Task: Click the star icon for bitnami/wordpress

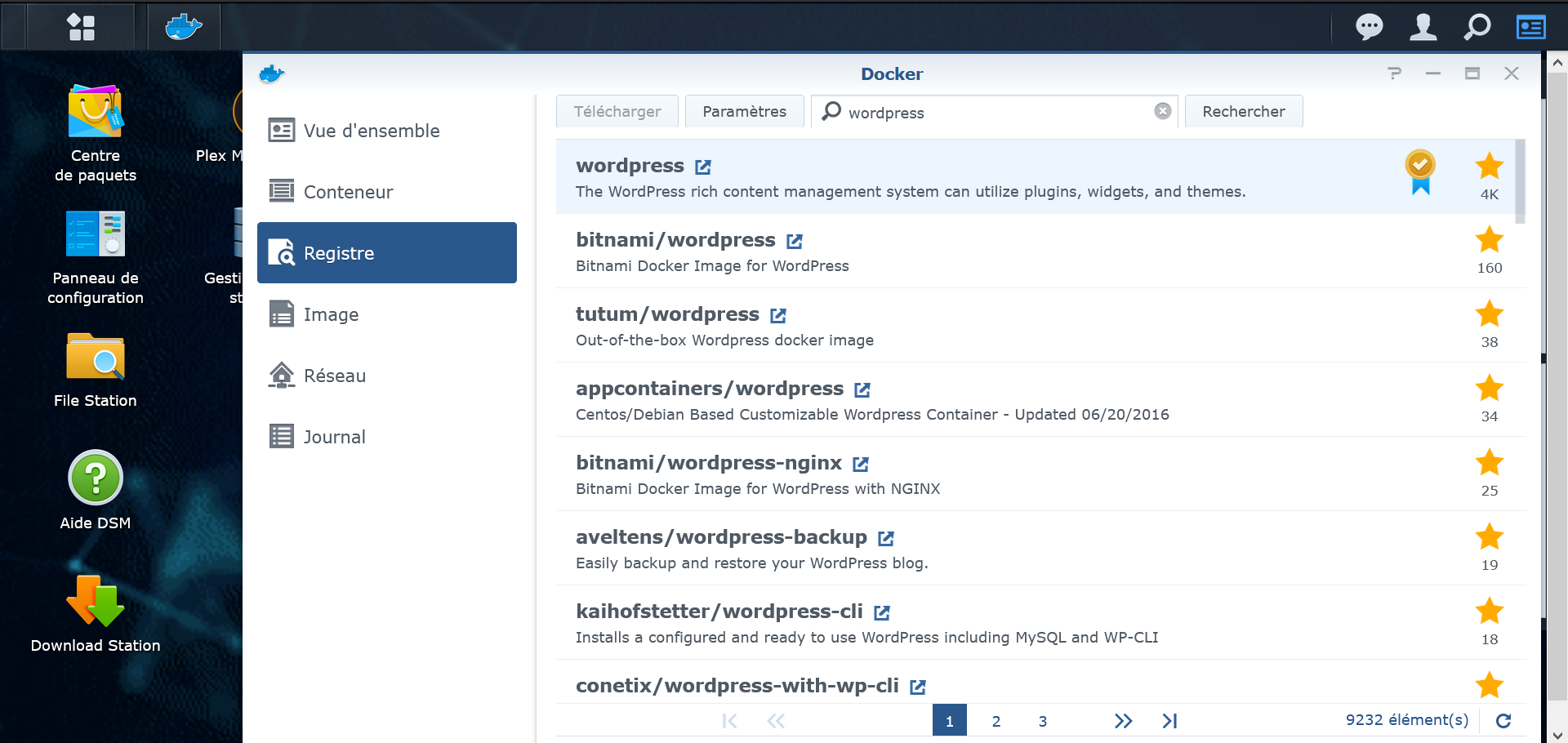Action: [x=1490, y=239]
